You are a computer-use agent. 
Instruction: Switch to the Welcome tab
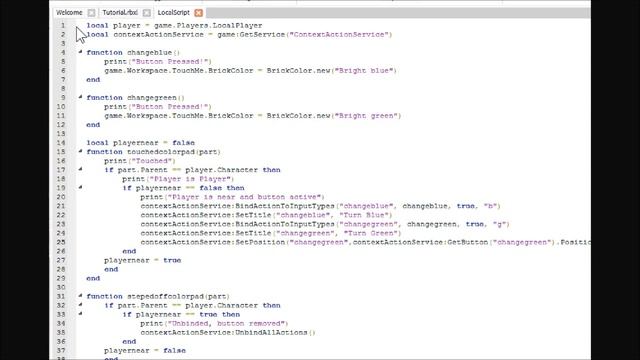click(x=69, y=13)
